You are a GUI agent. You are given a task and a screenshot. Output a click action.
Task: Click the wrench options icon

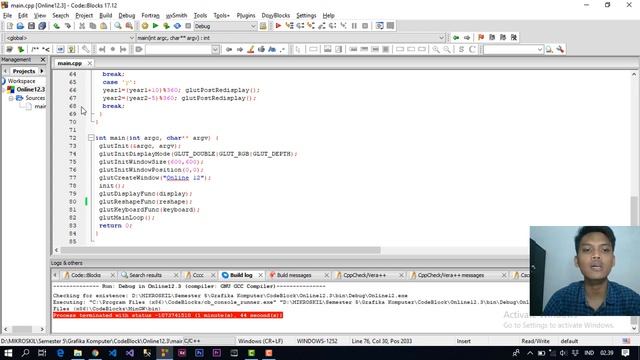(560, 49)
